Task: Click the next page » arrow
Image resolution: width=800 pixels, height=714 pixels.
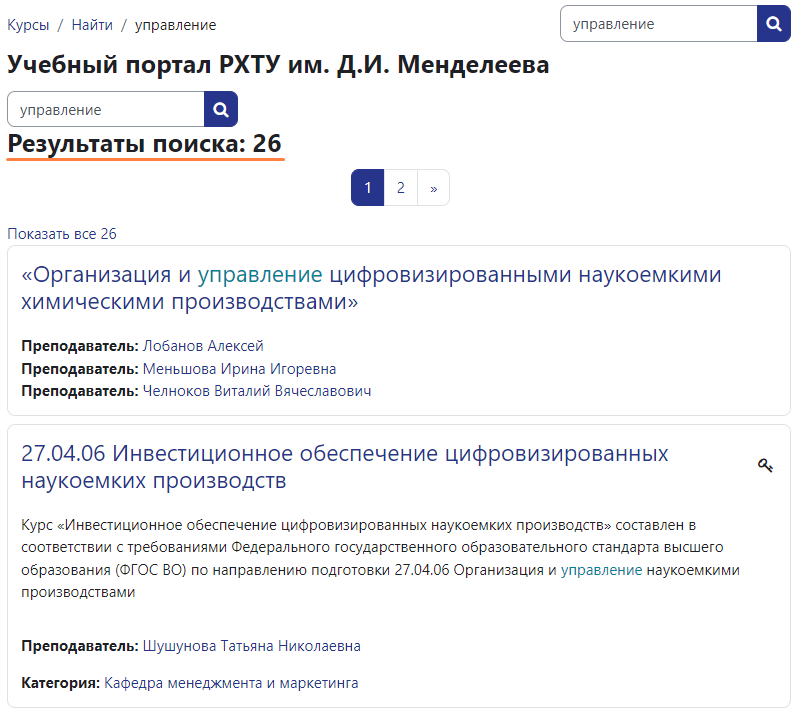Action: click(433, 188)
